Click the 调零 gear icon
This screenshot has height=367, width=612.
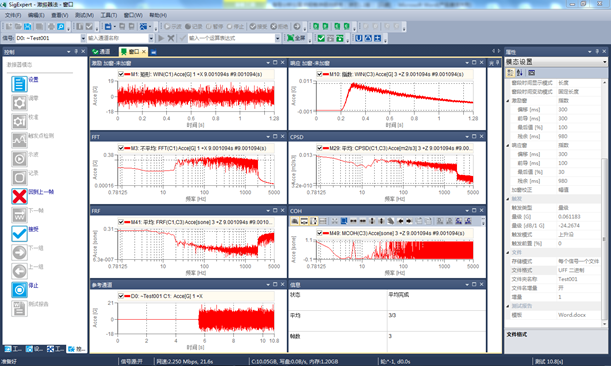(x=19, y=103)
